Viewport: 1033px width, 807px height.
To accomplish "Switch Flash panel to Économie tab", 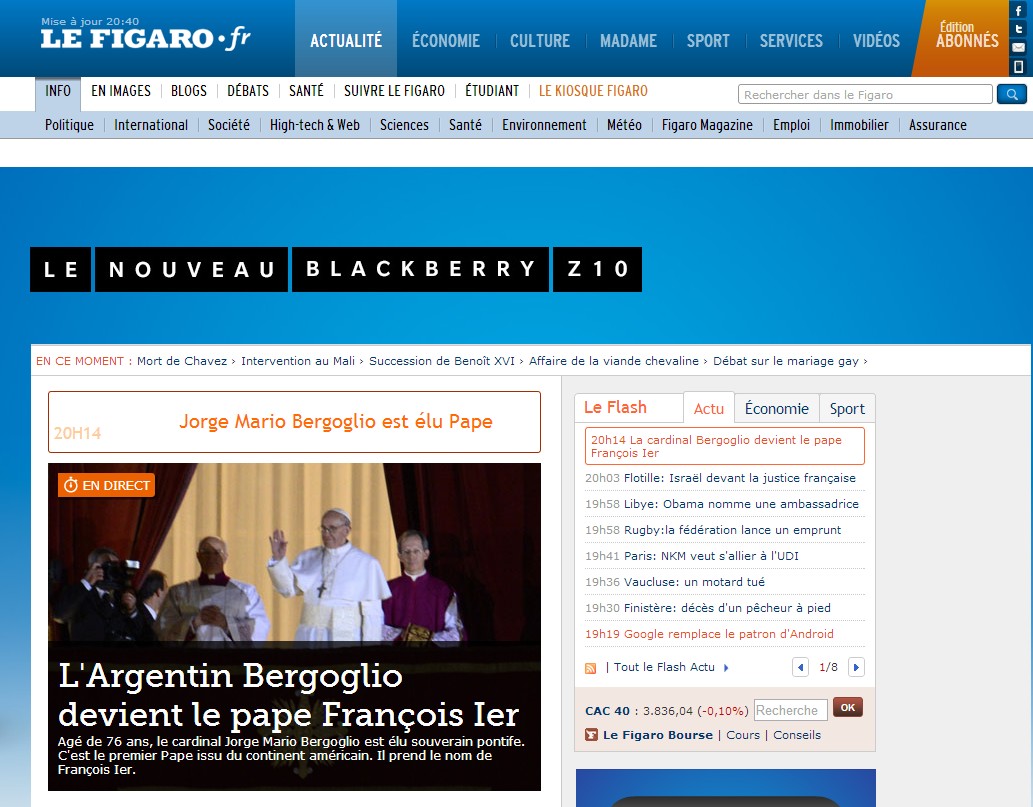I will click(x=776, y=408).
